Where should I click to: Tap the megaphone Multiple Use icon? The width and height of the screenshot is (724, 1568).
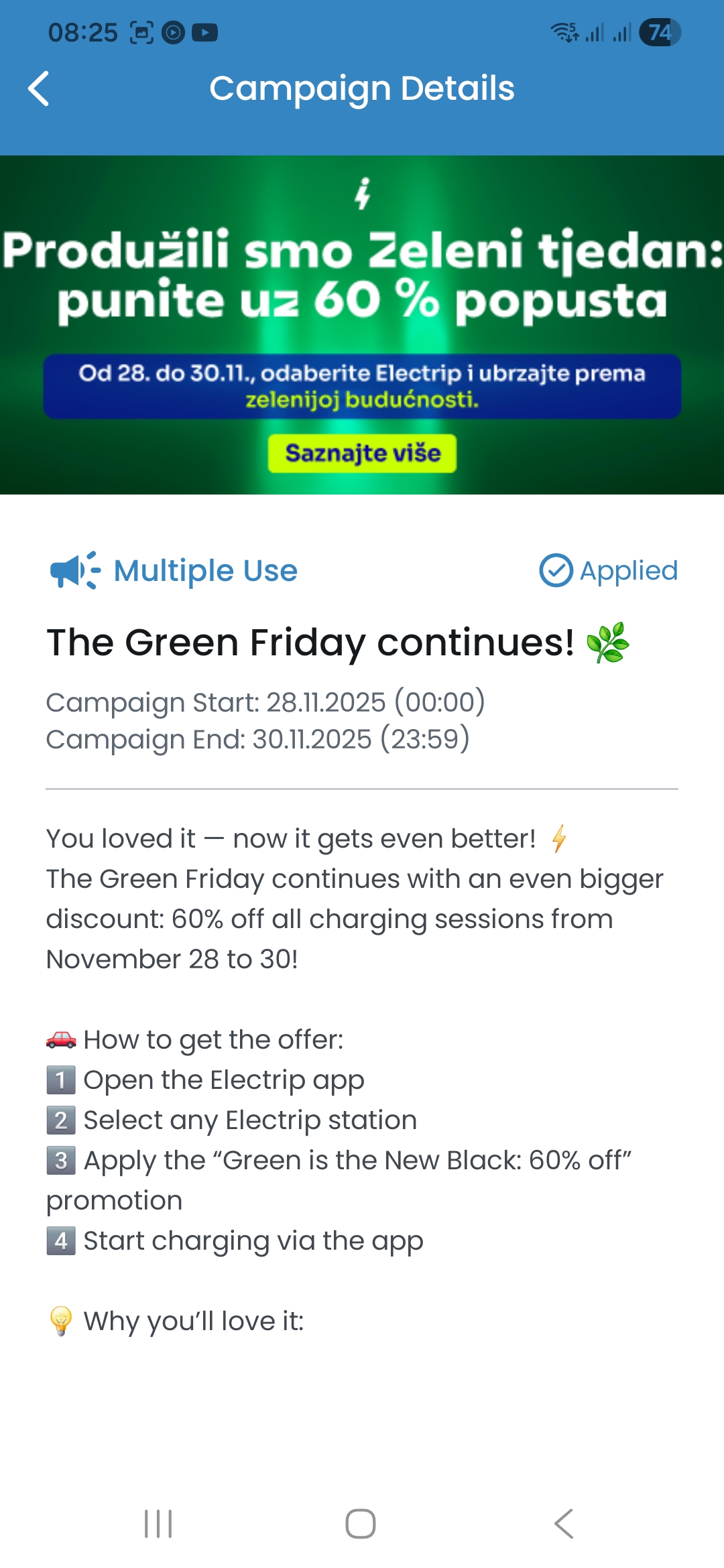[x=74, y=571]
